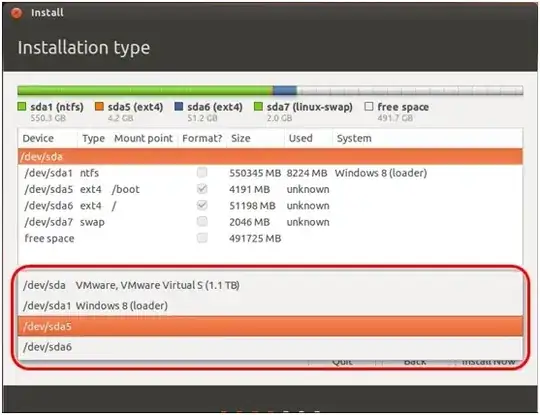Toggle format checkbox for /dev/sda7 swap

coord(202,221)
